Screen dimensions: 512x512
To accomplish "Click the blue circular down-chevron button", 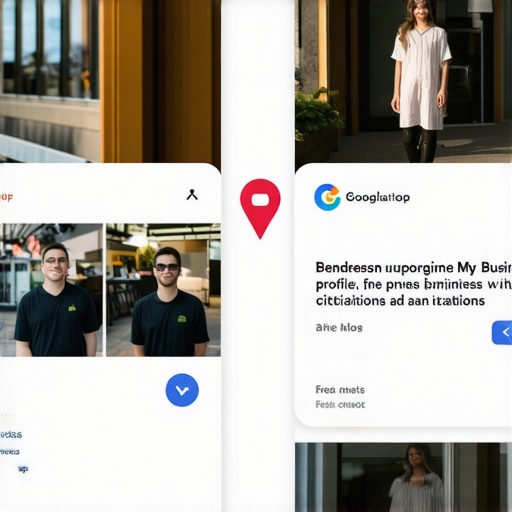I will (x=182, y=390).
